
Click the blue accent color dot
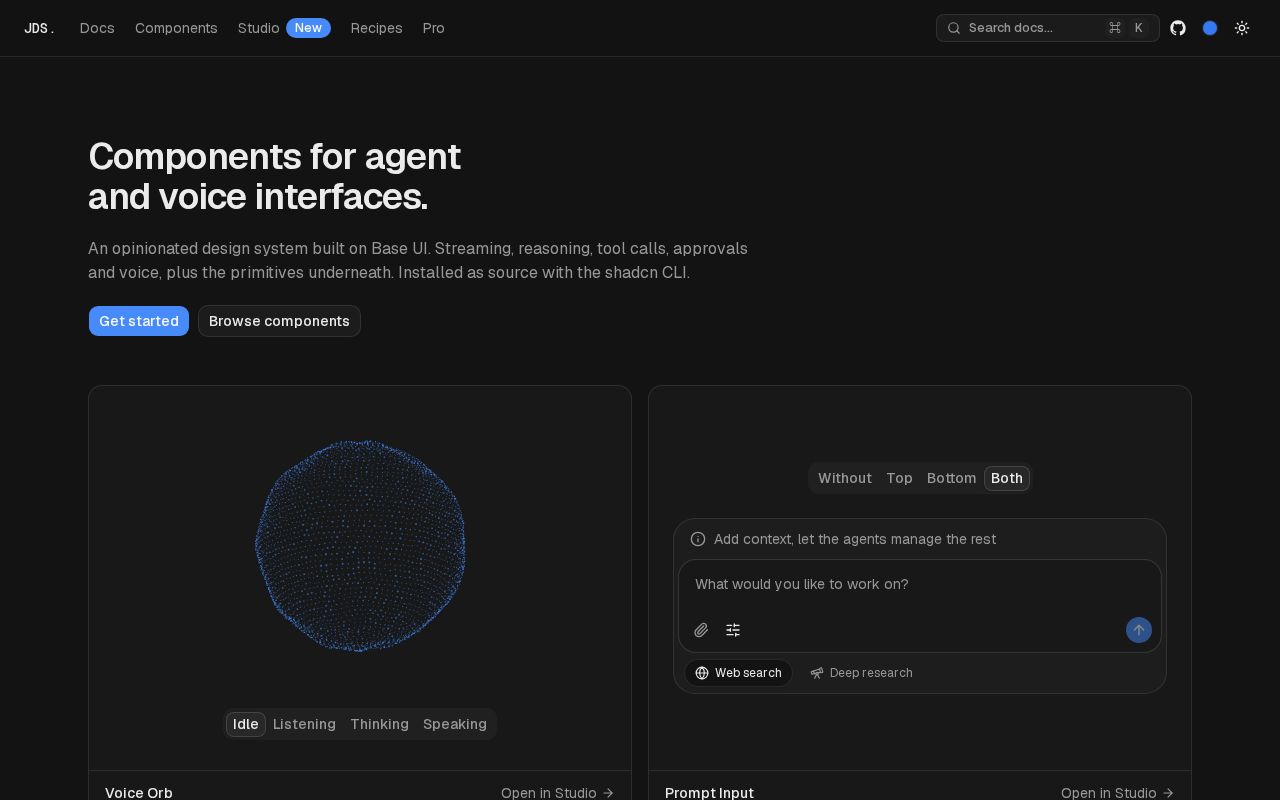point(1210,28)
